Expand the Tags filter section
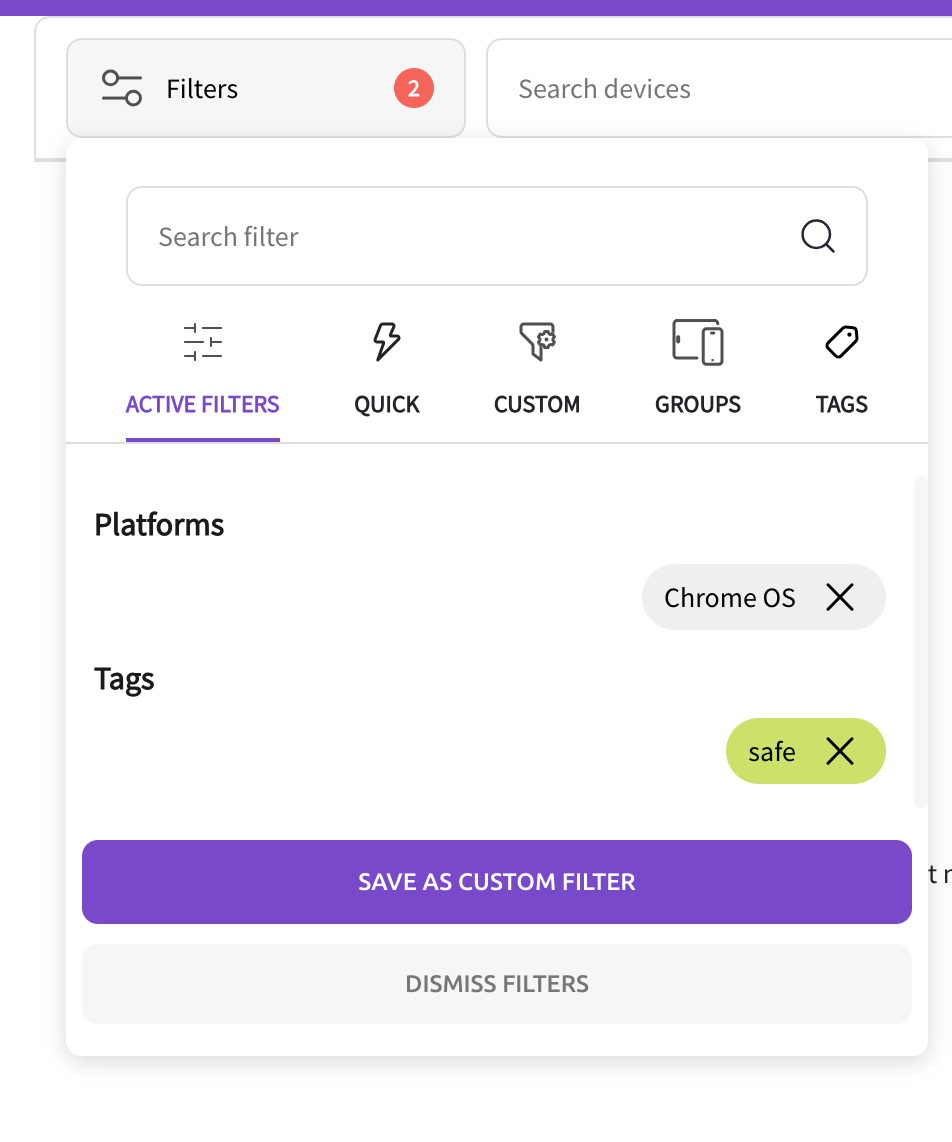The image size is (952, 1142). tap(124, 679)
